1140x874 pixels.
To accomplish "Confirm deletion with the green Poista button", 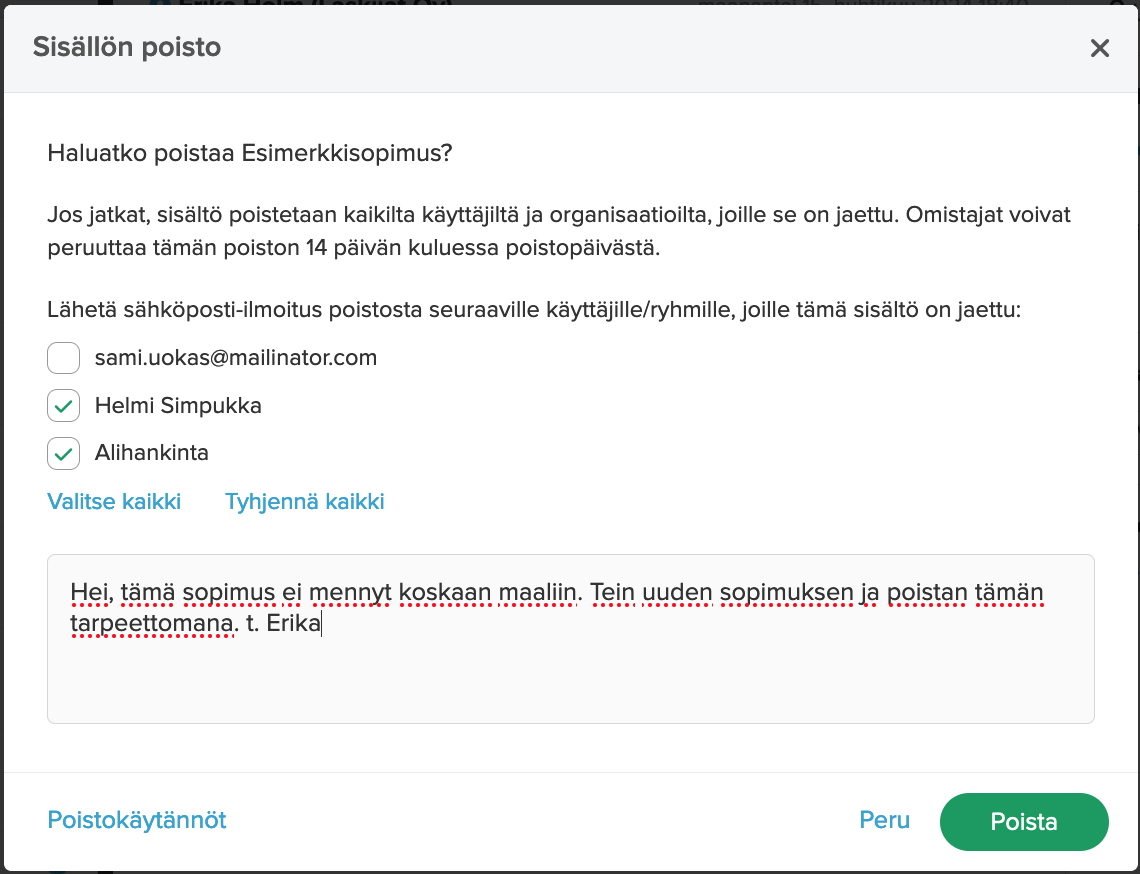I will (1024, 822).
